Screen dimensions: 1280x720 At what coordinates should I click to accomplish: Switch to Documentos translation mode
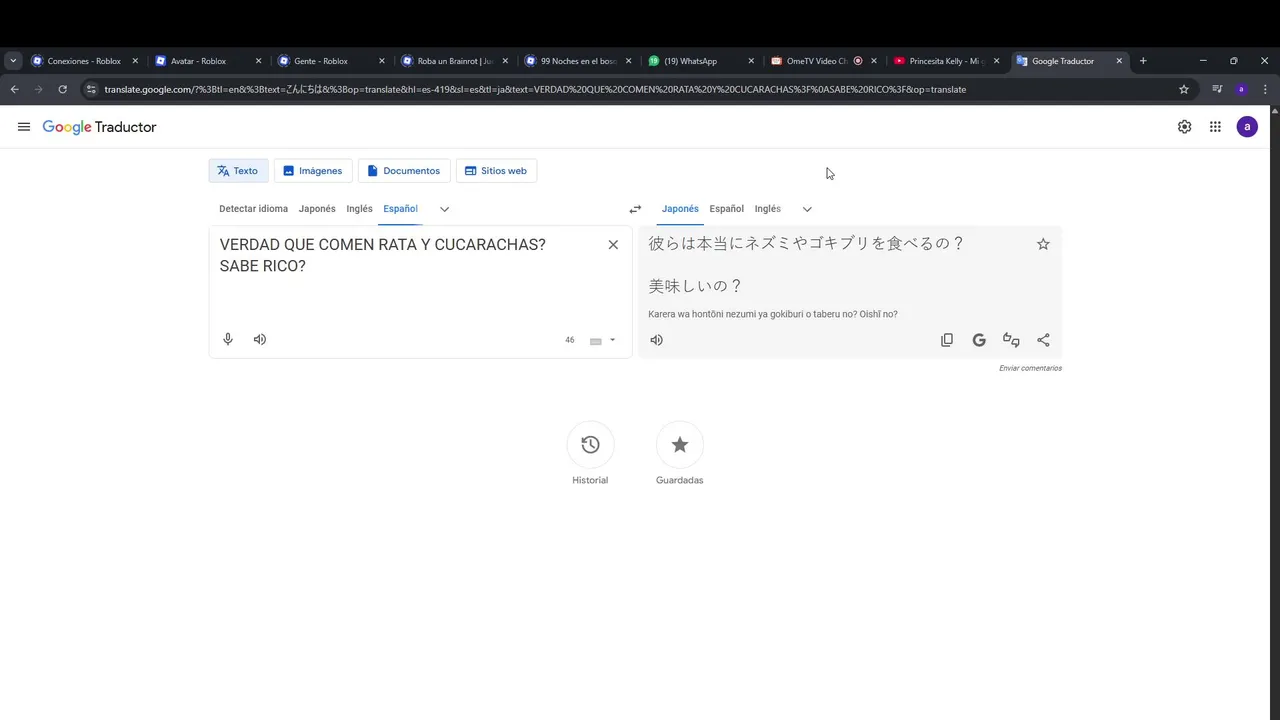[404, 171]
